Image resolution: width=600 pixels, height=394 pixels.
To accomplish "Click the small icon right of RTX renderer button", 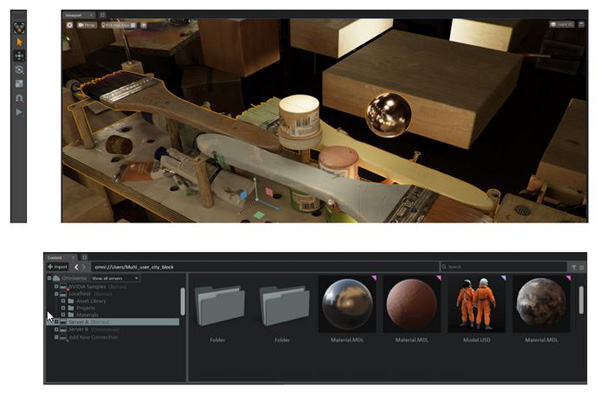I will tap(143, 25).
